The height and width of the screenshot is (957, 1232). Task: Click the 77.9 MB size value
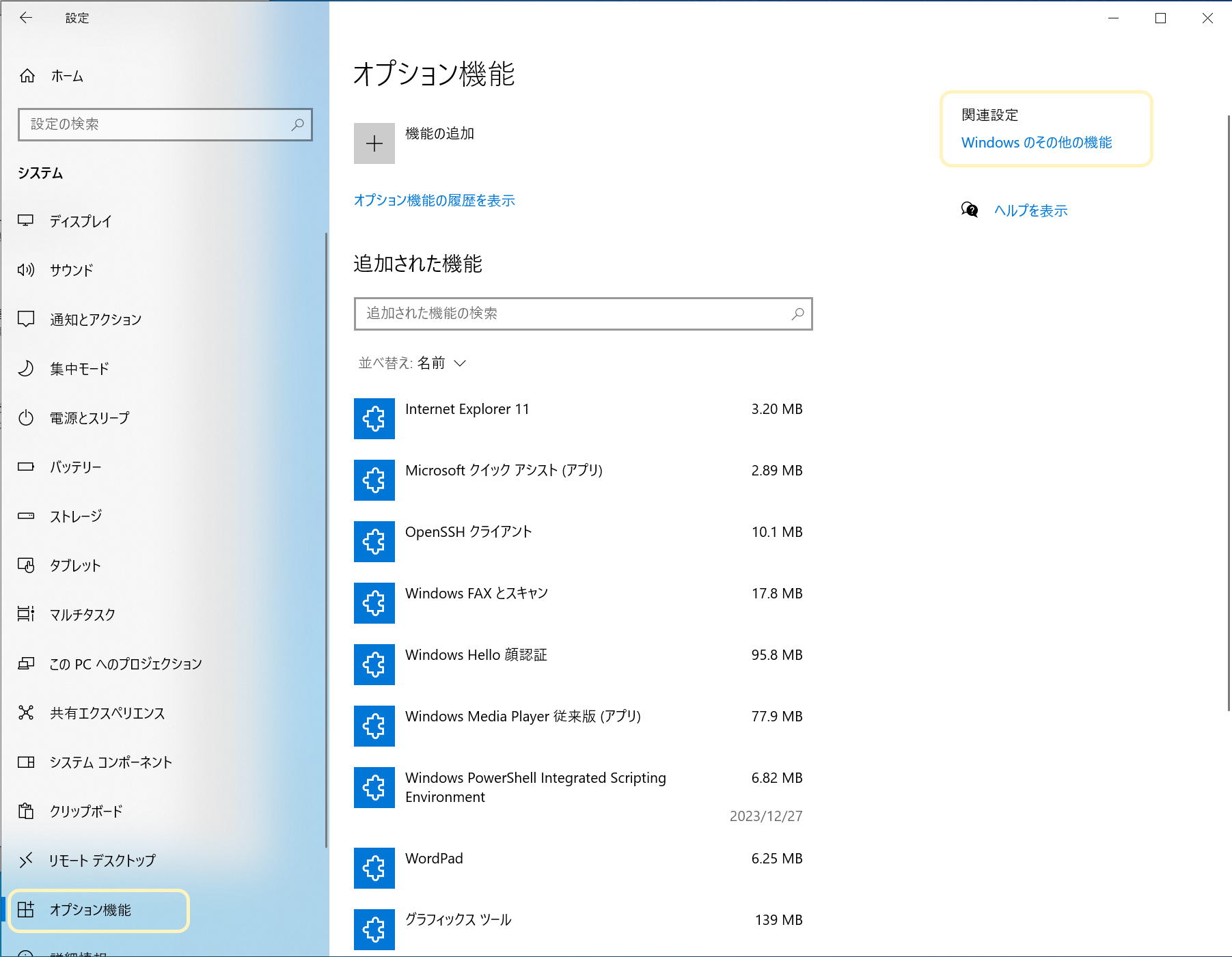(777, 717)
